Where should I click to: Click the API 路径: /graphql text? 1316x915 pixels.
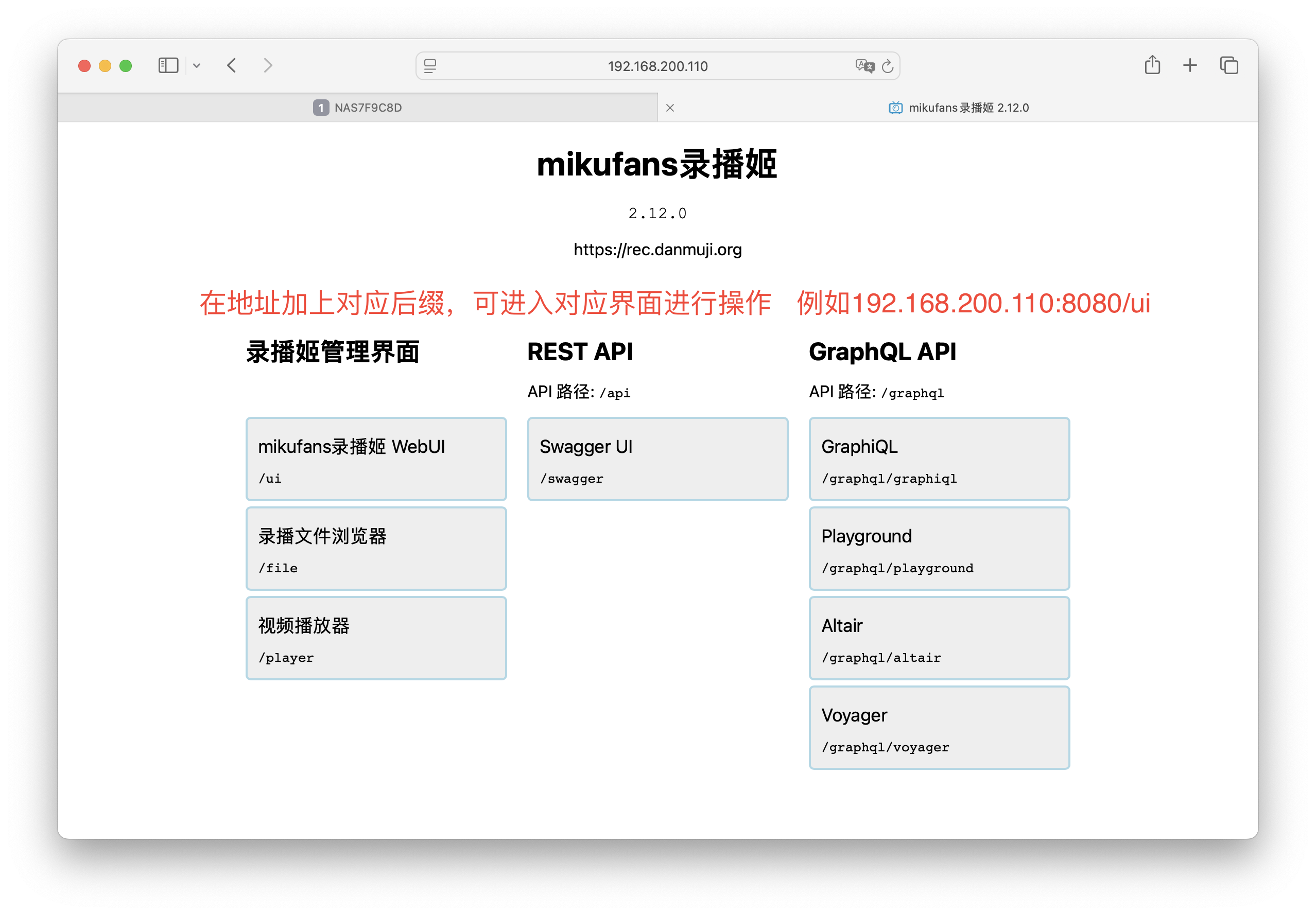(876, 392)
